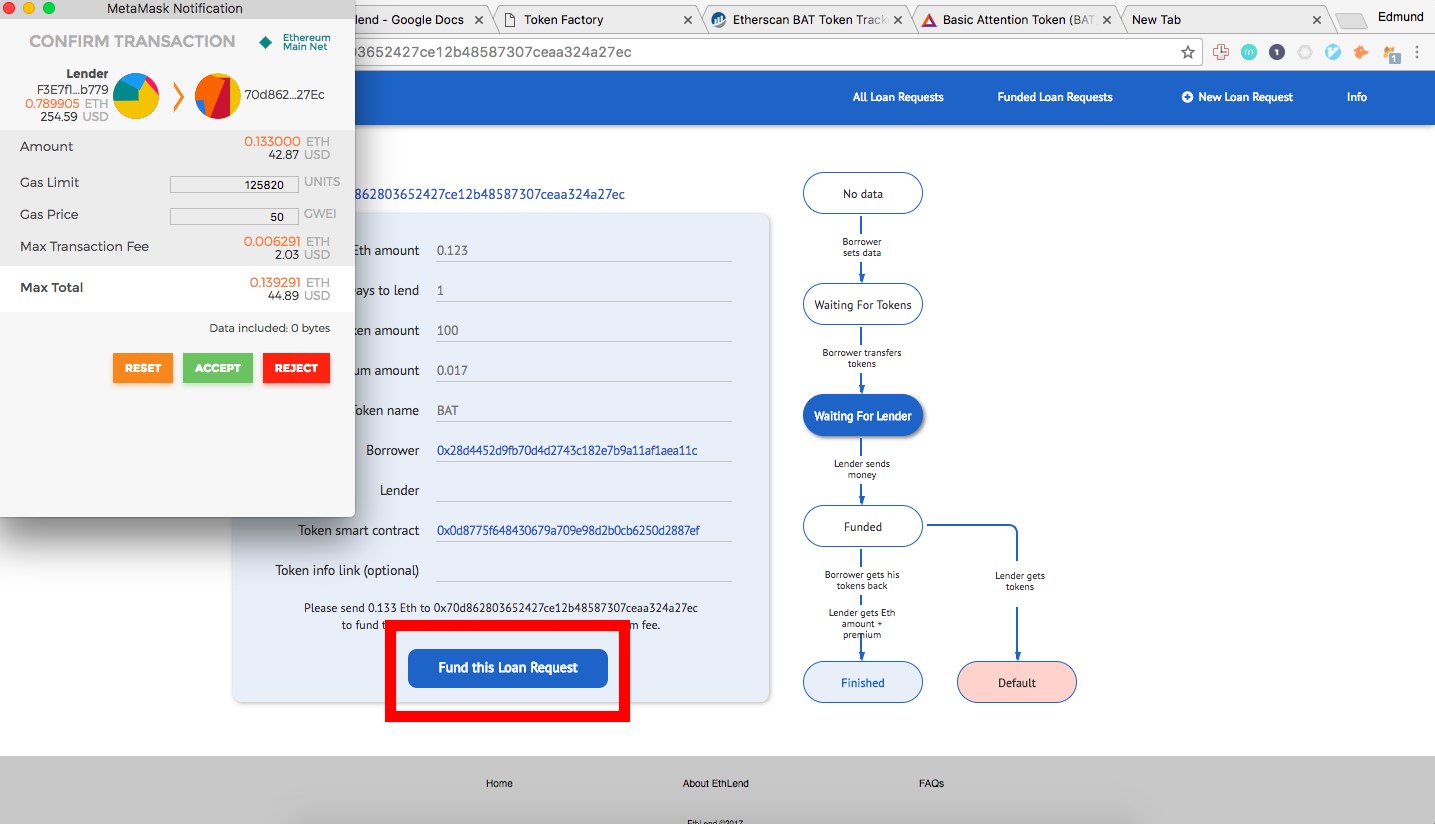Open the orange fox extension icon

1360,52
